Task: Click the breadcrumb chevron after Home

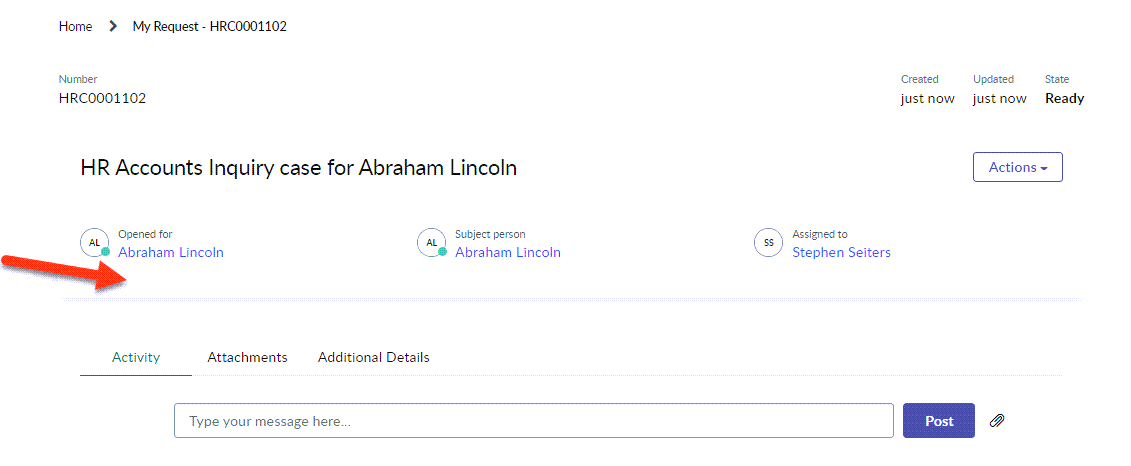Action: (x=113, y=27)
